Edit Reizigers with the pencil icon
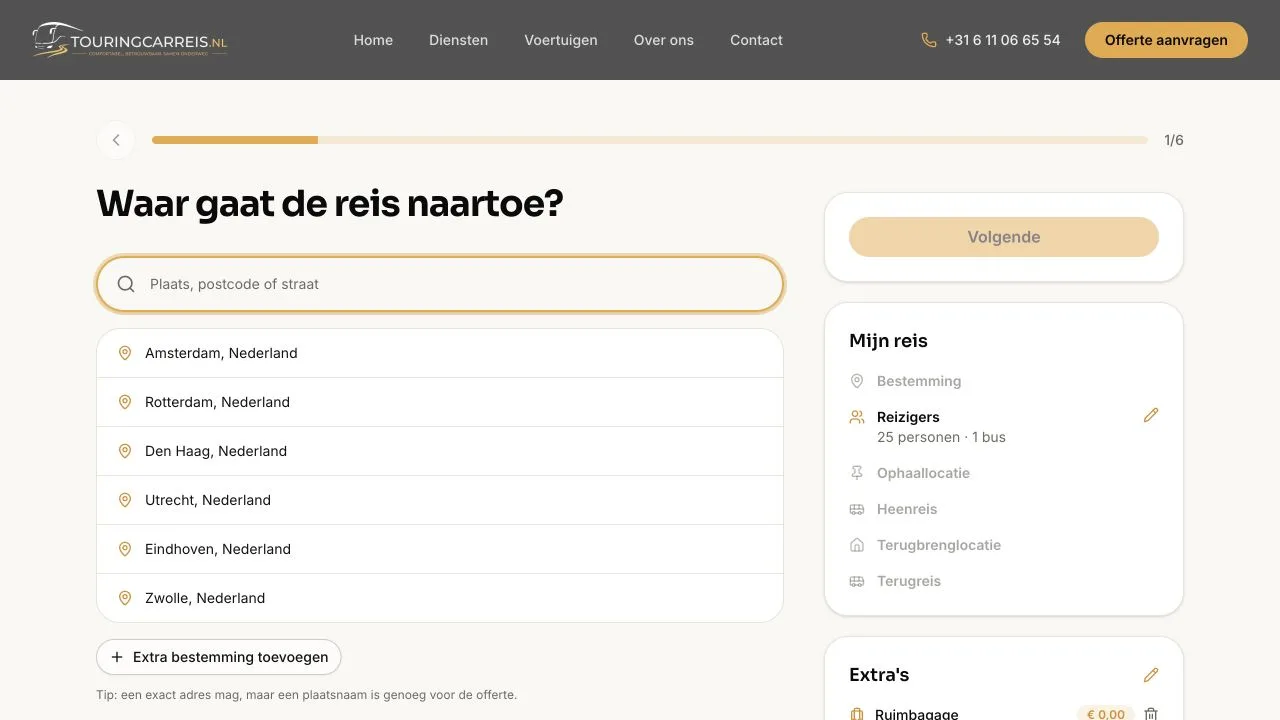The height and width of the screenshot is (720, 1280). tap(1151, 415)
